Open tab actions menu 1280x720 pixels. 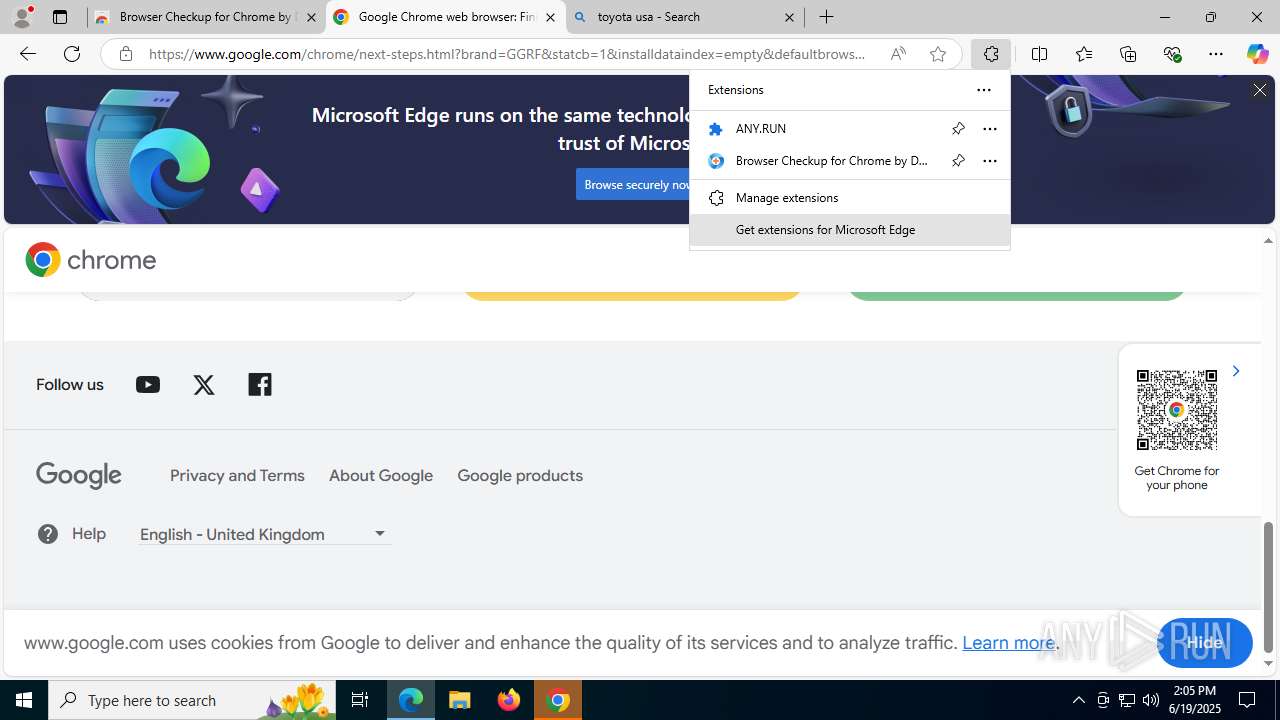coord(60,17)
